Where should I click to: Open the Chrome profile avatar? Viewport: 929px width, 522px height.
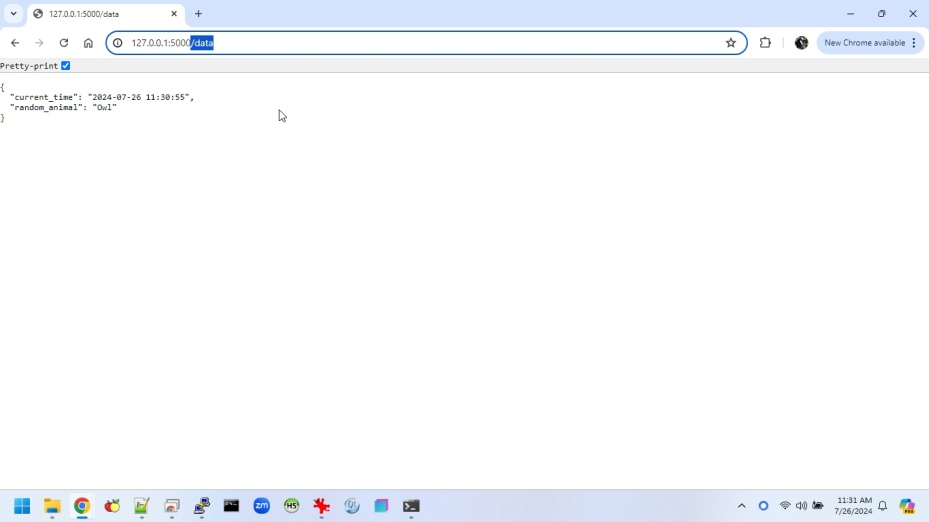tap(801, 43)
